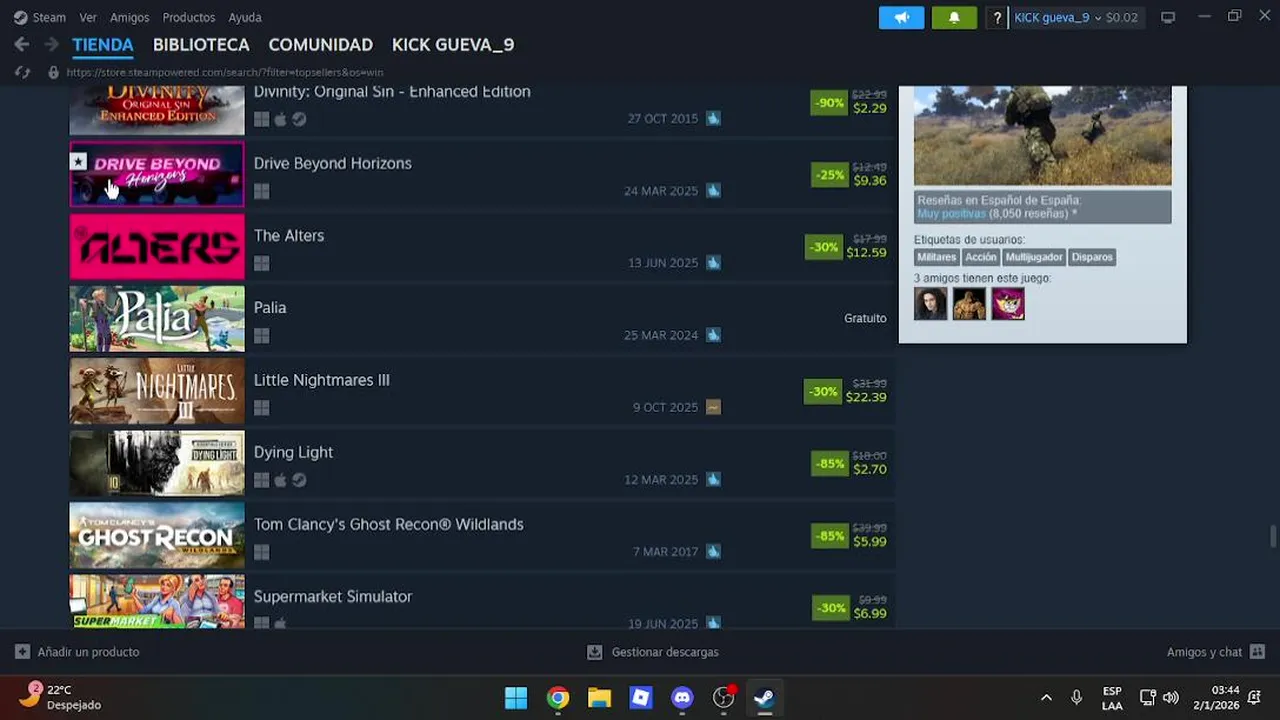Click the Añadir un producto plus icon
This screenshot has width=1280, height=720.
pos(22,652)
